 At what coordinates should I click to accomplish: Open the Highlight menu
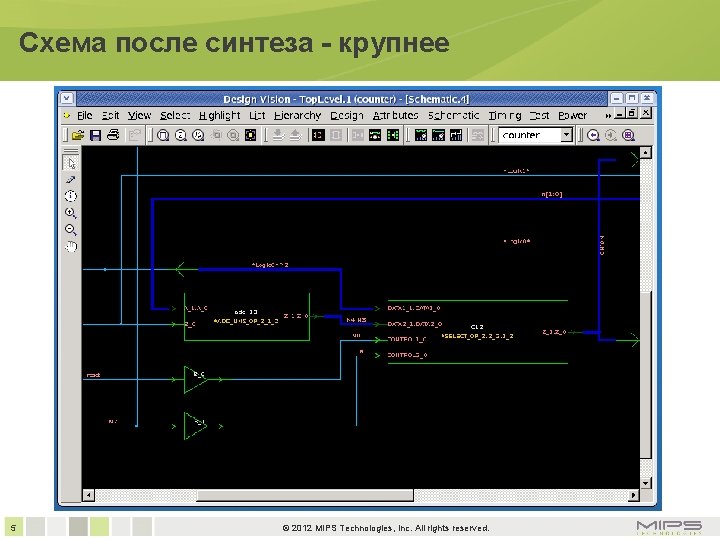point(219,115)
